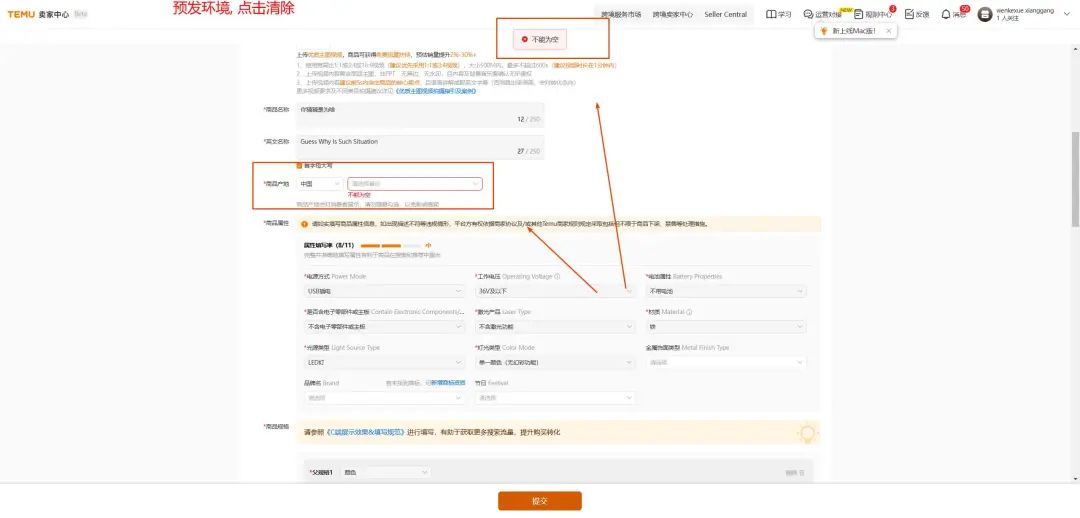This screenshot has height=518, width=1080.
Task: Expand the Power Mode USB dropdown
Action: coord(384,291)
